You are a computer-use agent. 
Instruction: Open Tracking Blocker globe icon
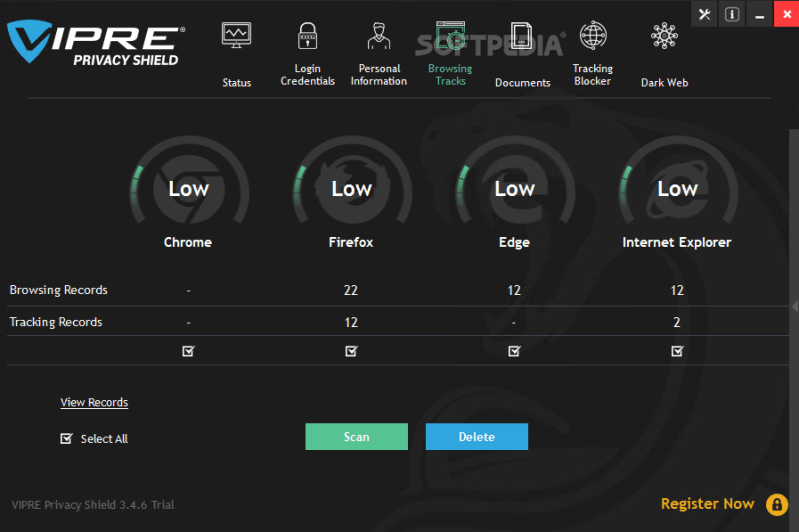tap(593, 35)
